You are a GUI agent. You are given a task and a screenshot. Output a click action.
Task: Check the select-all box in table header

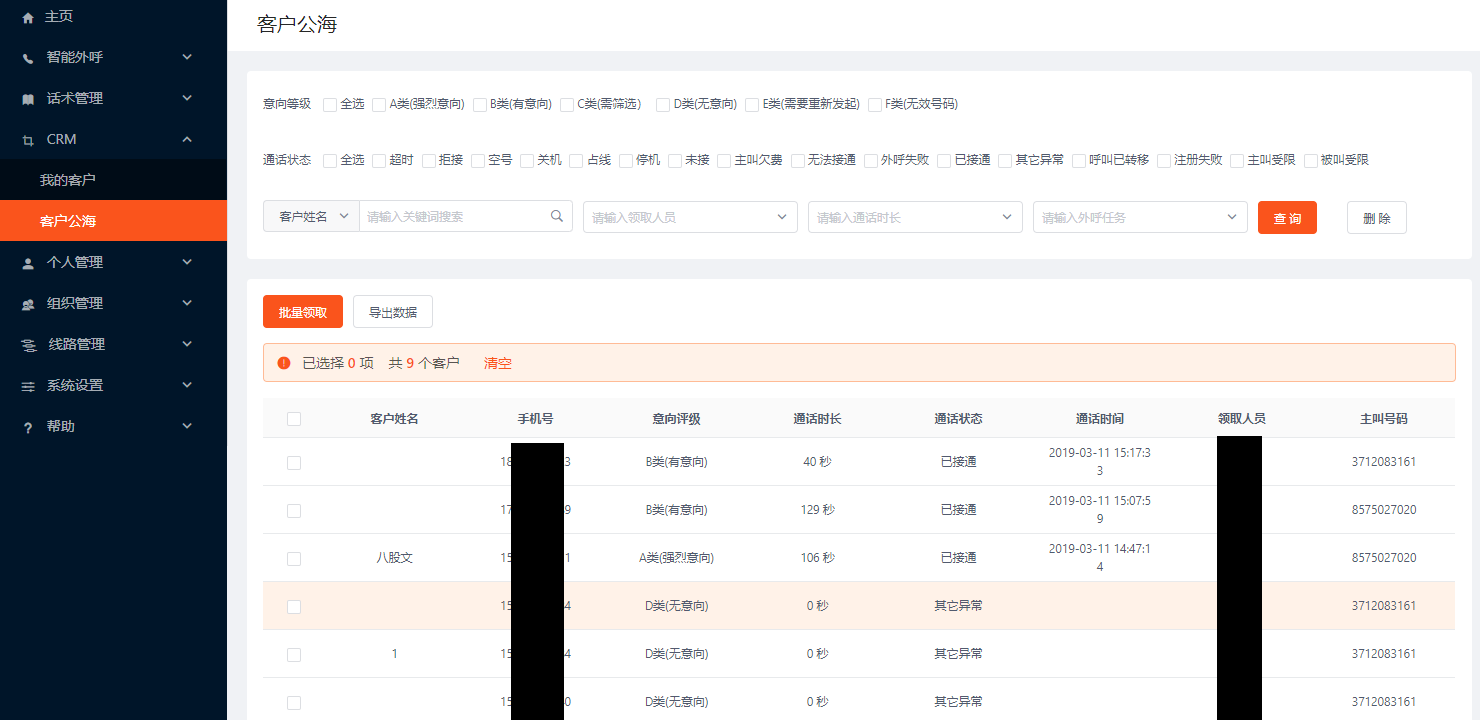(293, 419)
